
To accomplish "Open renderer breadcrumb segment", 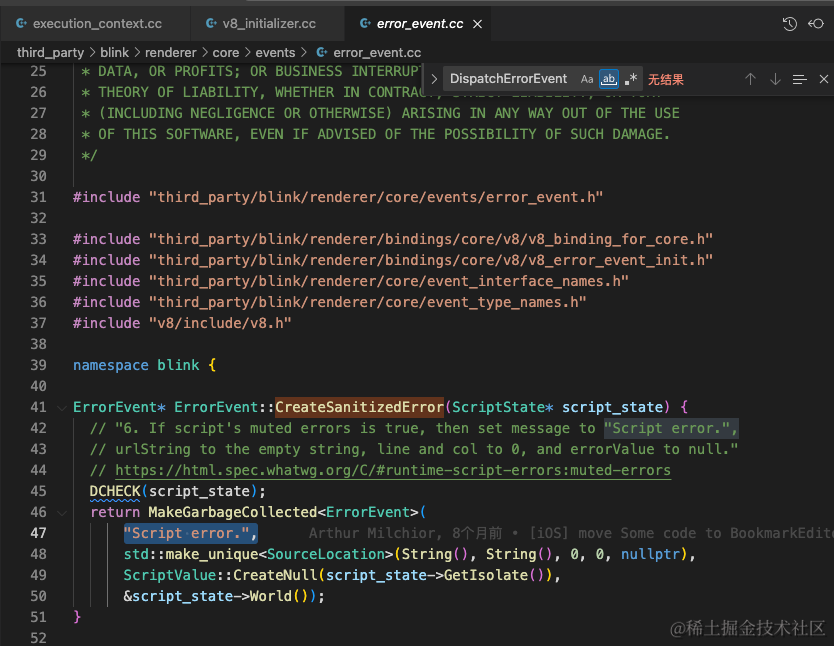I will 171,53.
